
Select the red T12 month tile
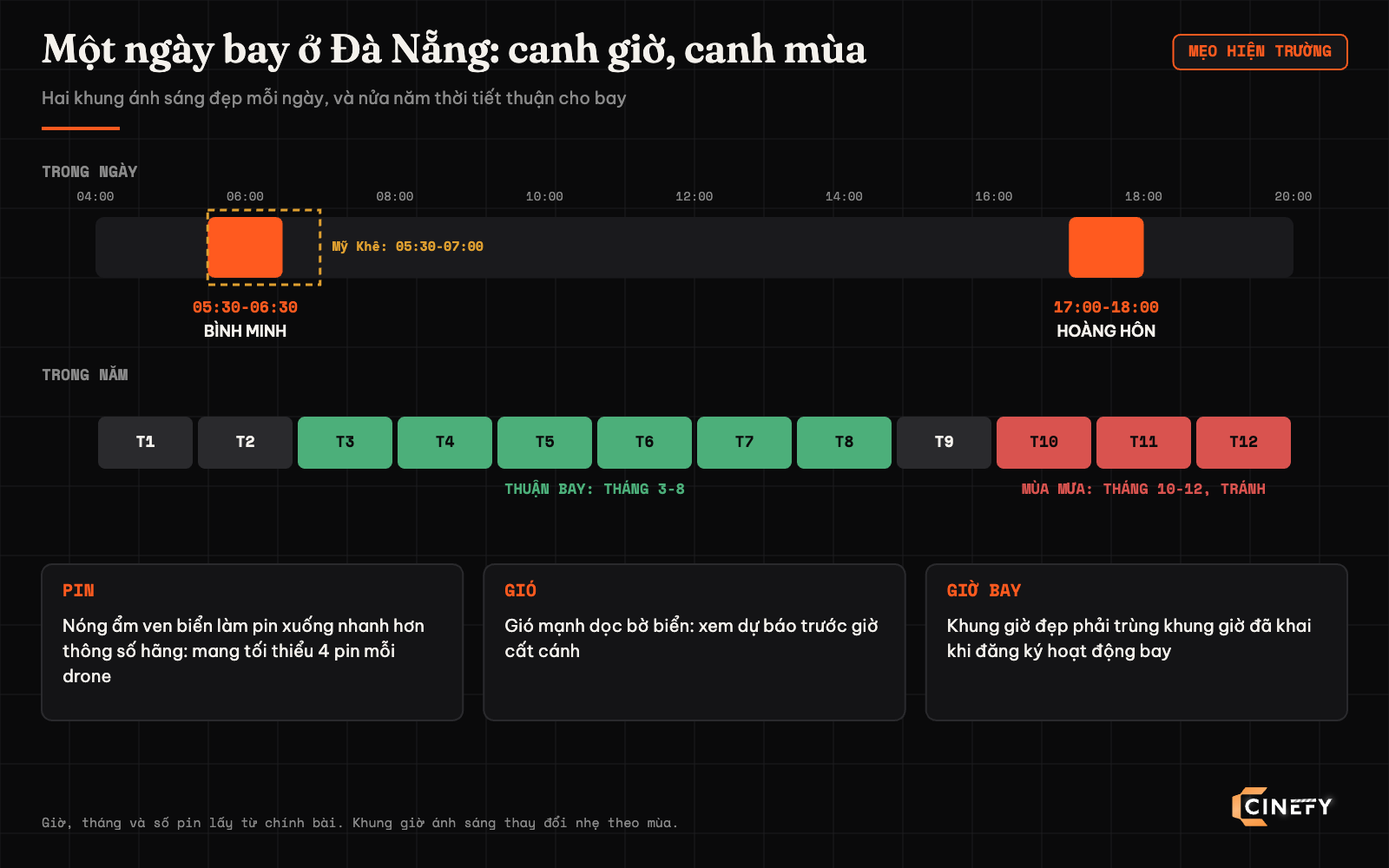[1243, 443]
